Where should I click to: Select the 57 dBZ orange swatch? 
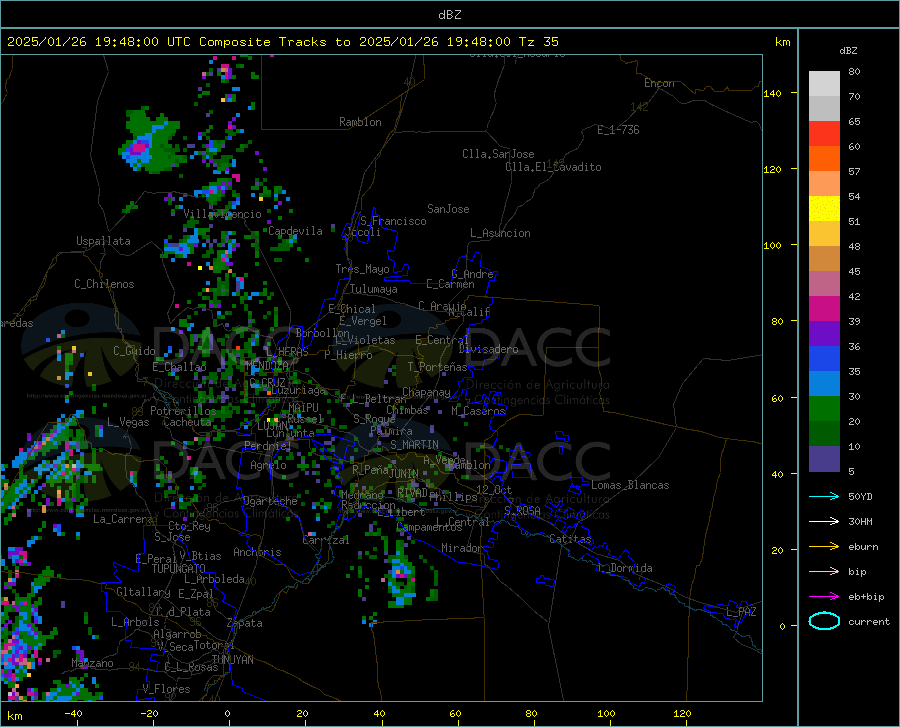tap(824, 159)
